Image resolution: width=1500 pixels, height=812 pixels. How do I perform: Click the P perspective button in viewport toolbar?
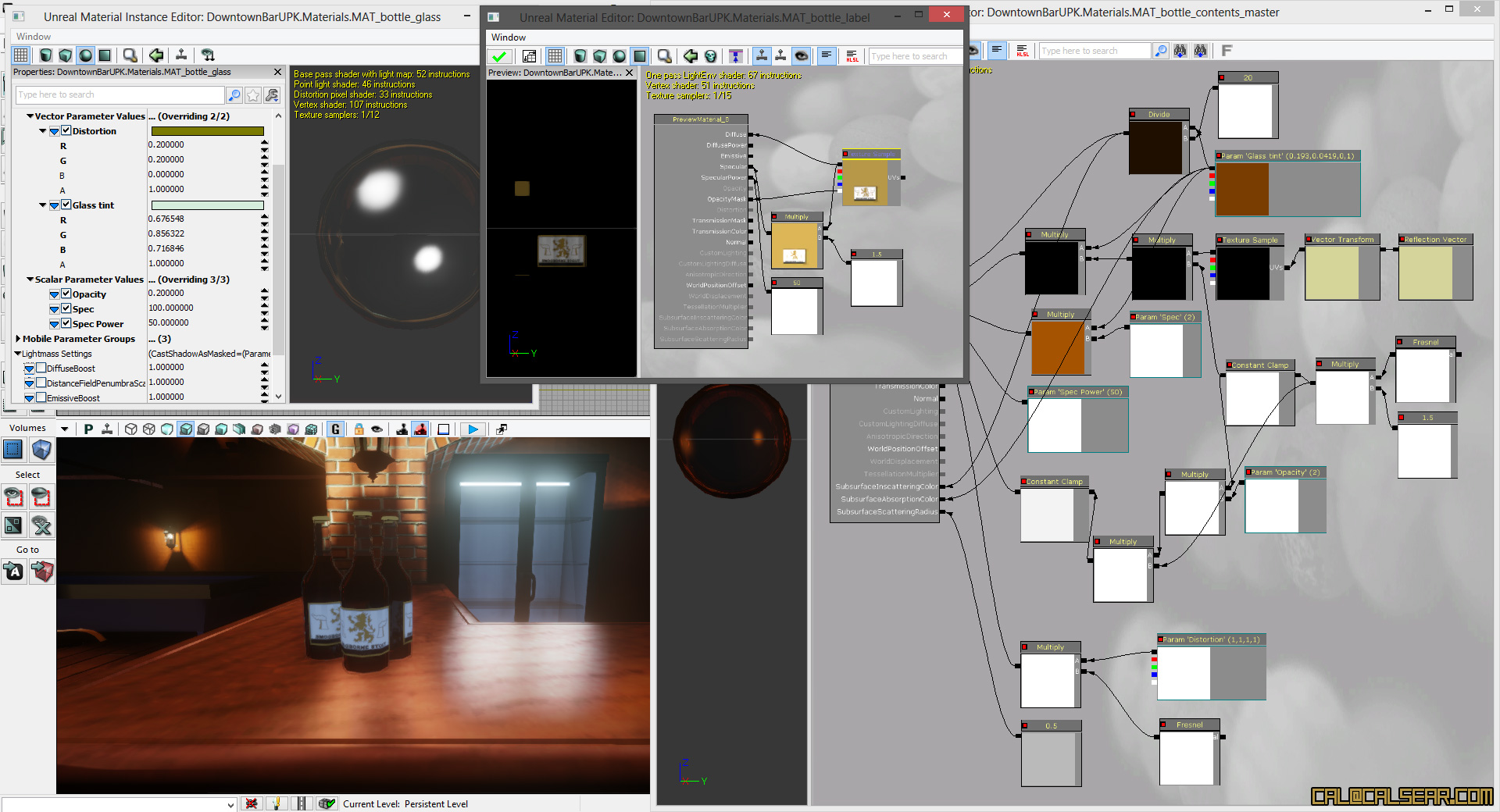(88, 429)
